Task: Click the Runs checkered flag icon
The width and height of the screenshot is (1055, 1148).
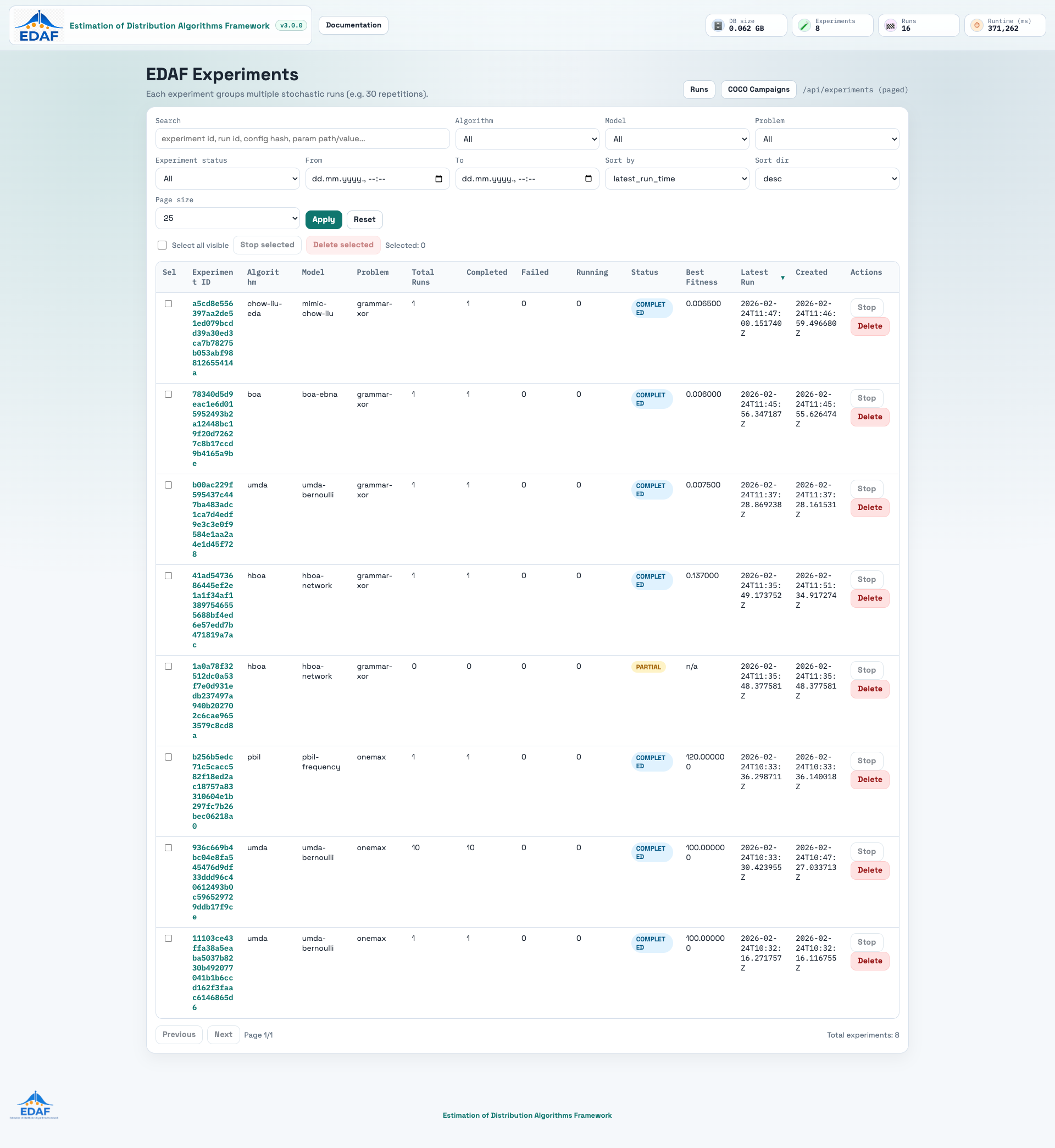Action: click(x=891, y=25)
